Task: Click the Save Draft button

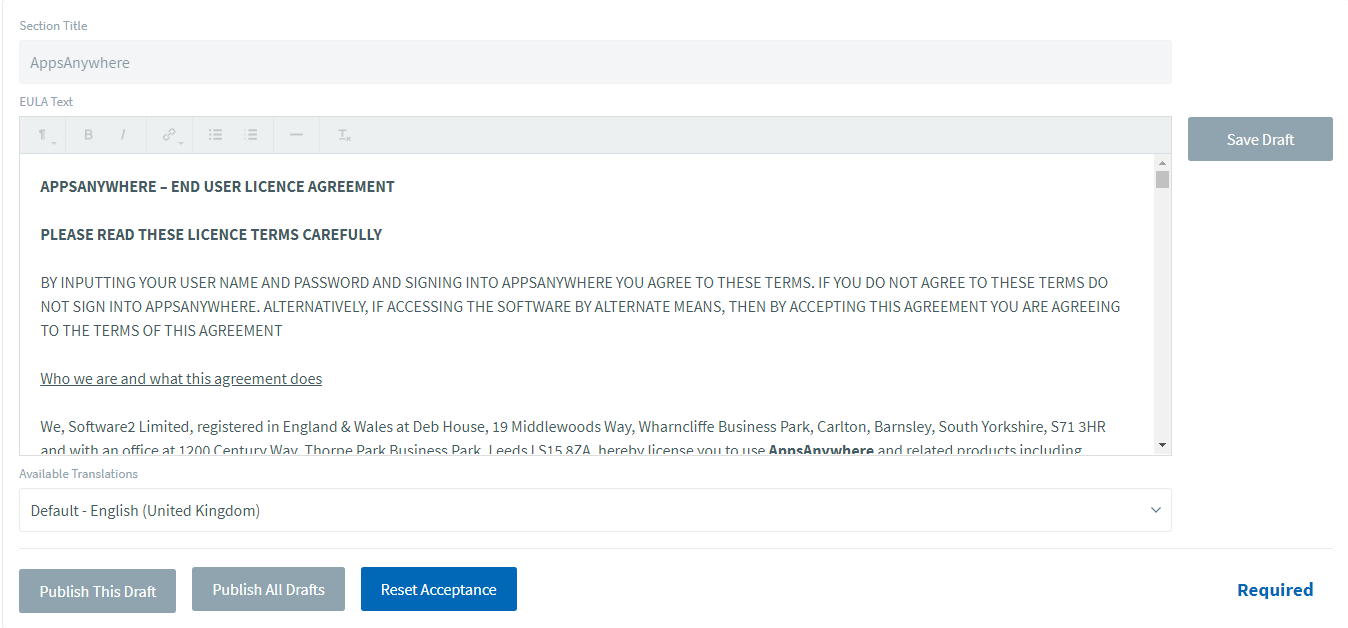Action: [1260, 139]
